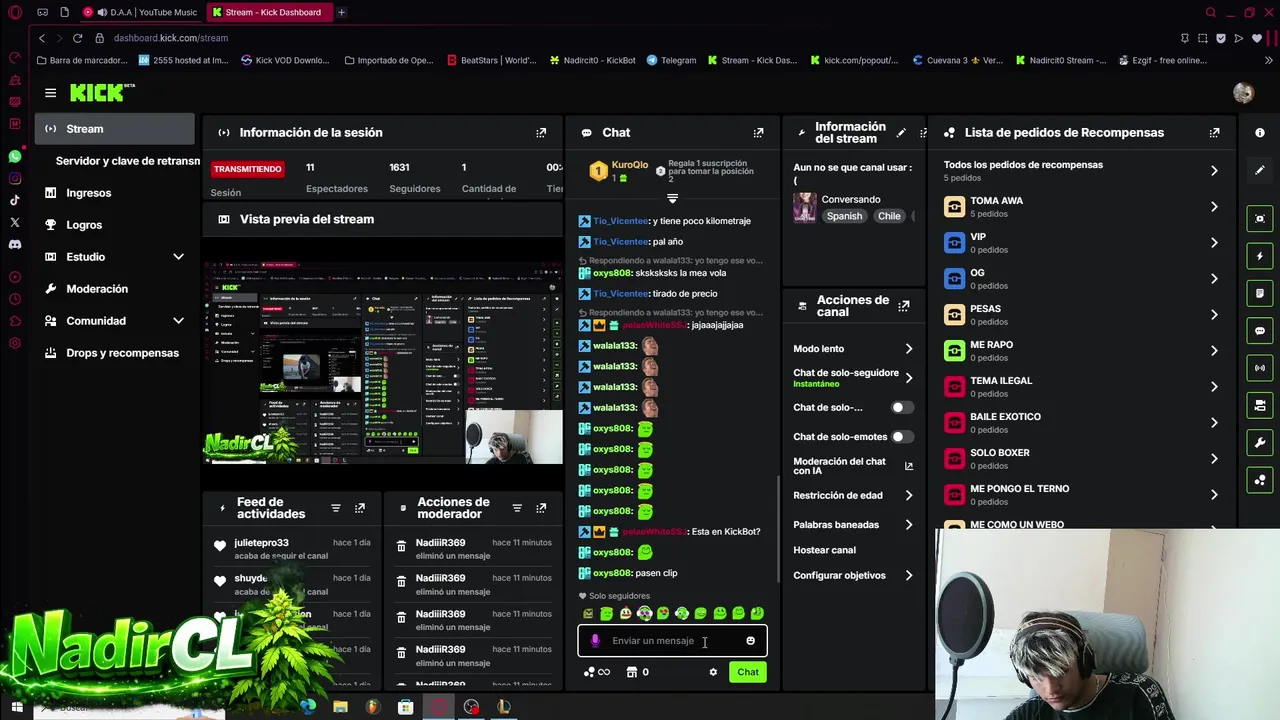This screenshot has width=1280, height=720.
Task: Open Discord from the browser sidebar
Action: [x=14, y=244]
